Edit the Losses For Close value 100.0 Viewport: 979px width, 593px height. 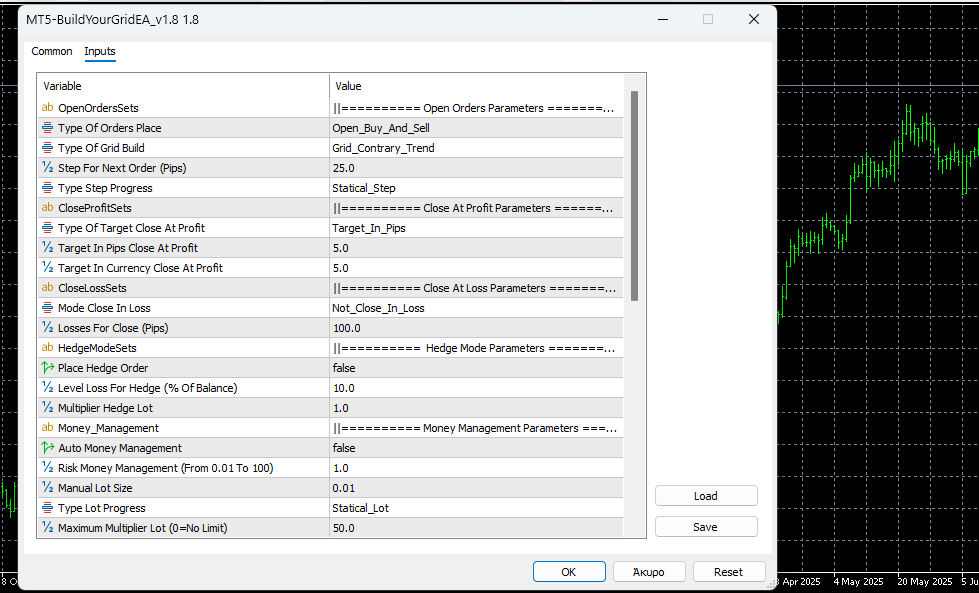click(476, 328)
